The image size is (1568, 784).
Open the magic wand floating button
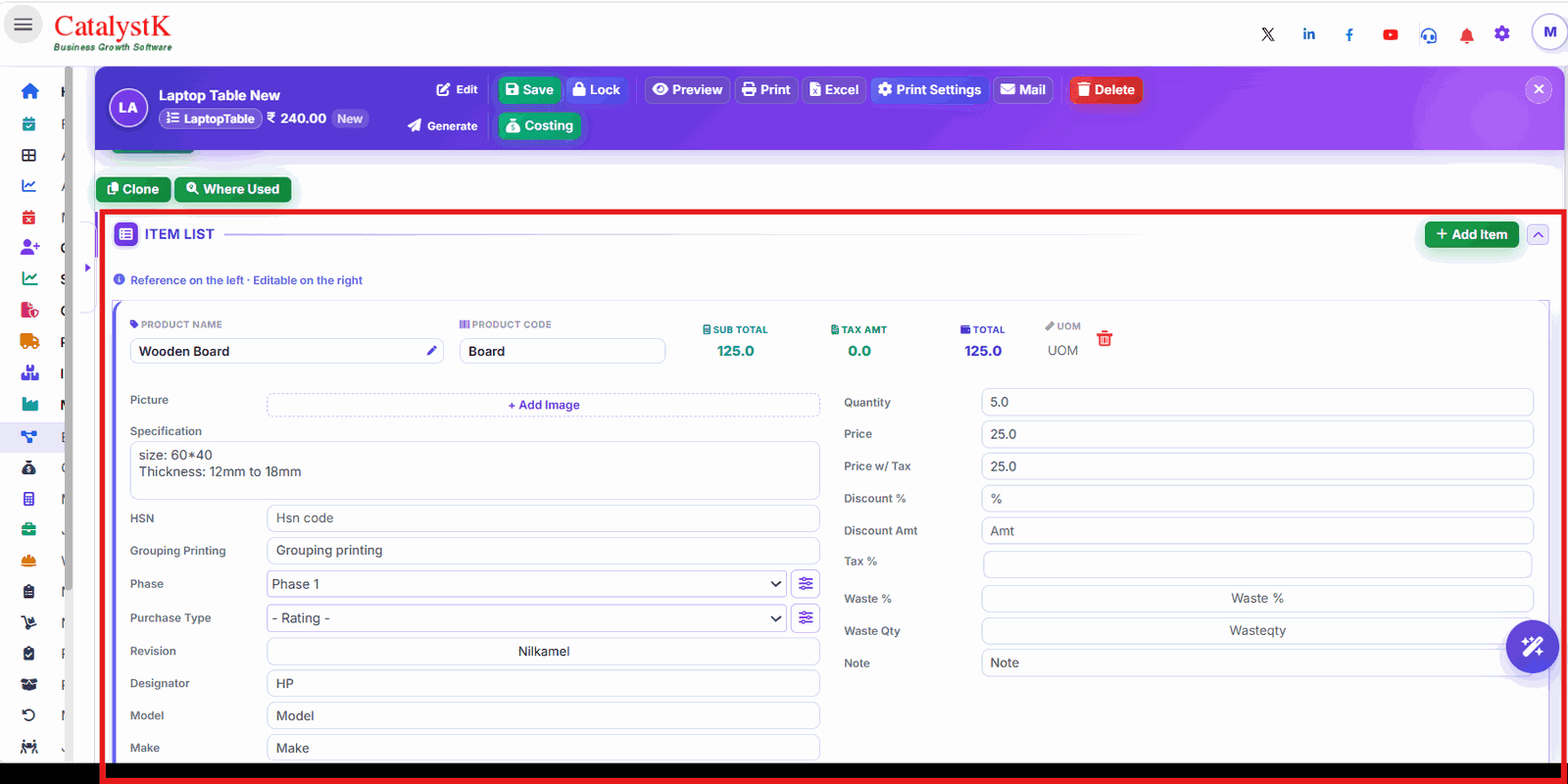(x=1533, y=647)
